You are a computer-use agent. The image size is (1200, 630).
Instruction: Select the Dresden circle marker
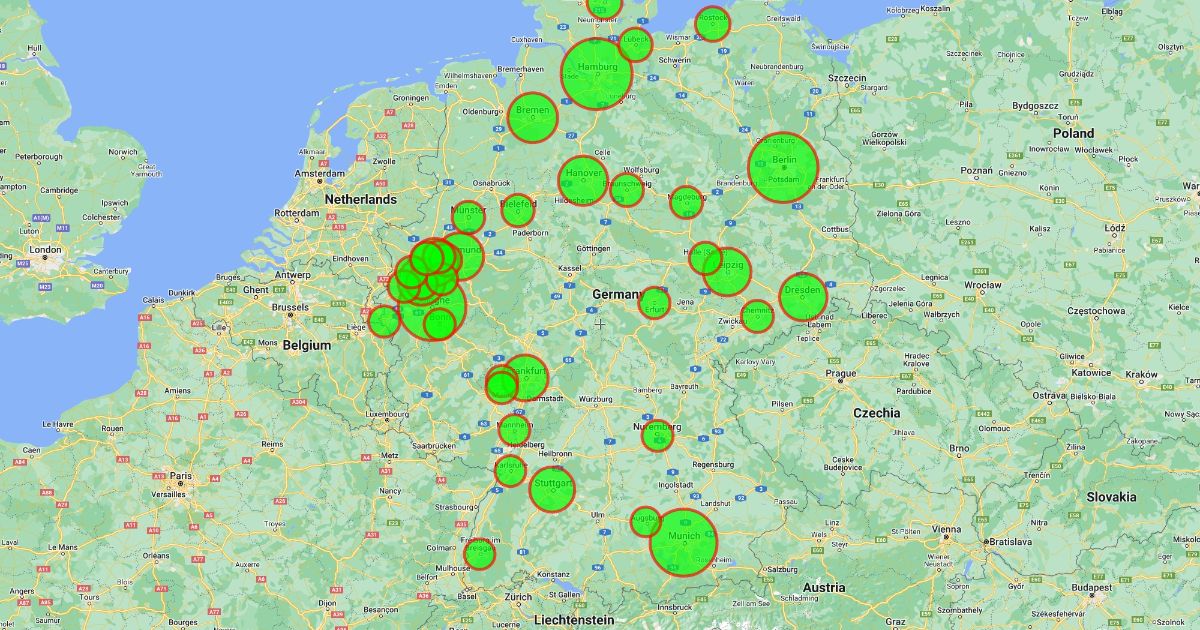click(803, 297)
